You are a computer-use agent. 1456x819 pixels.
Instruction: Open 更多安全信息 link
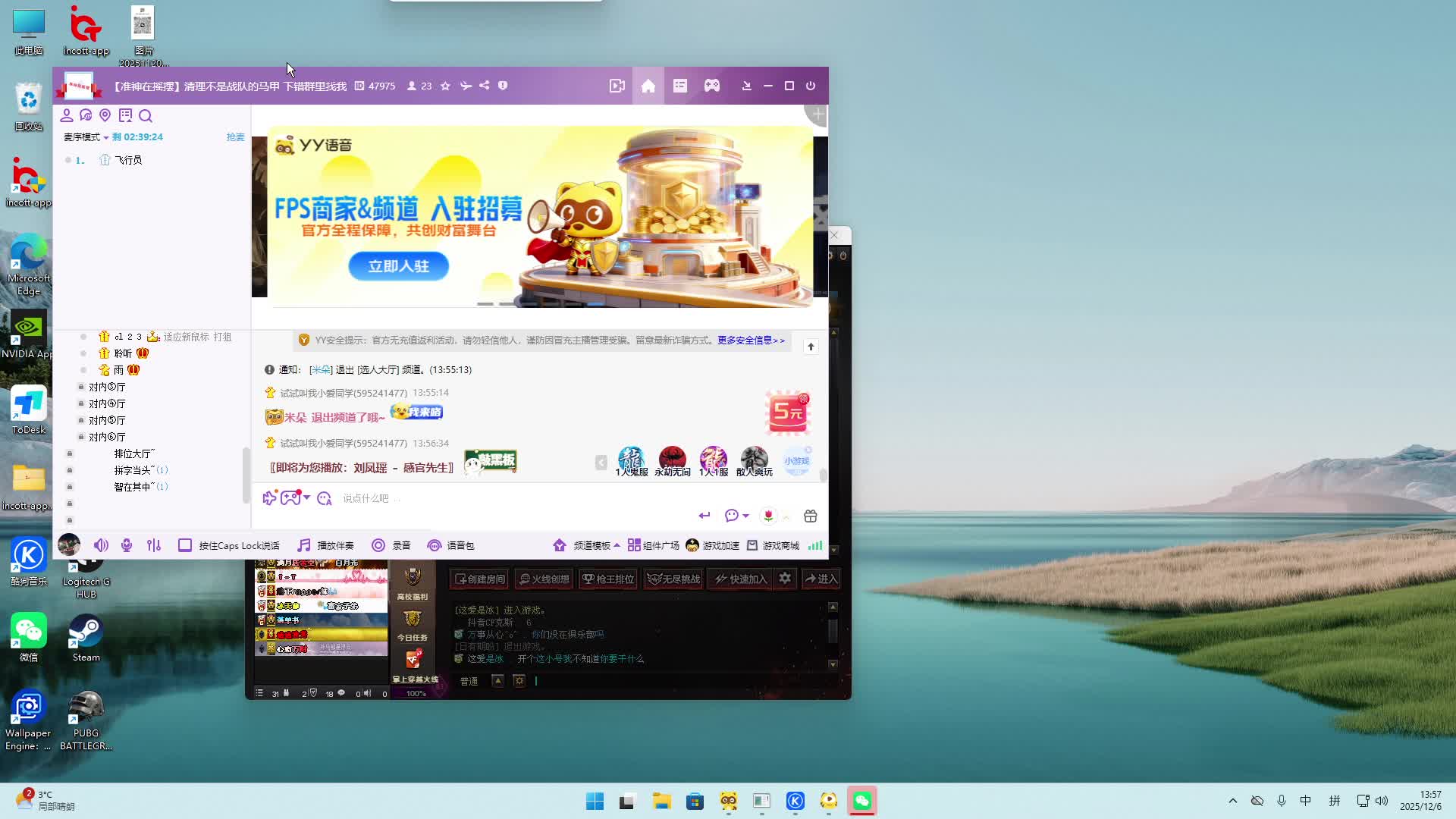pos(750,340)
